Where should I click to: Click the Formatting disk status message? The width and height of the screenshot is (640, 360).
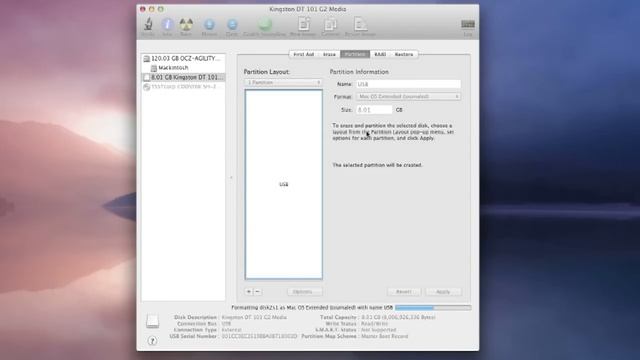pyautogui.click(x=312, y=308)
